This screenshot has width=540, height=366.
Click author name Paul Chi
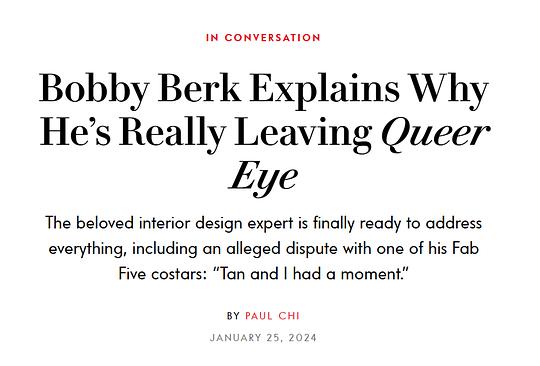click(x=272, y=316)
